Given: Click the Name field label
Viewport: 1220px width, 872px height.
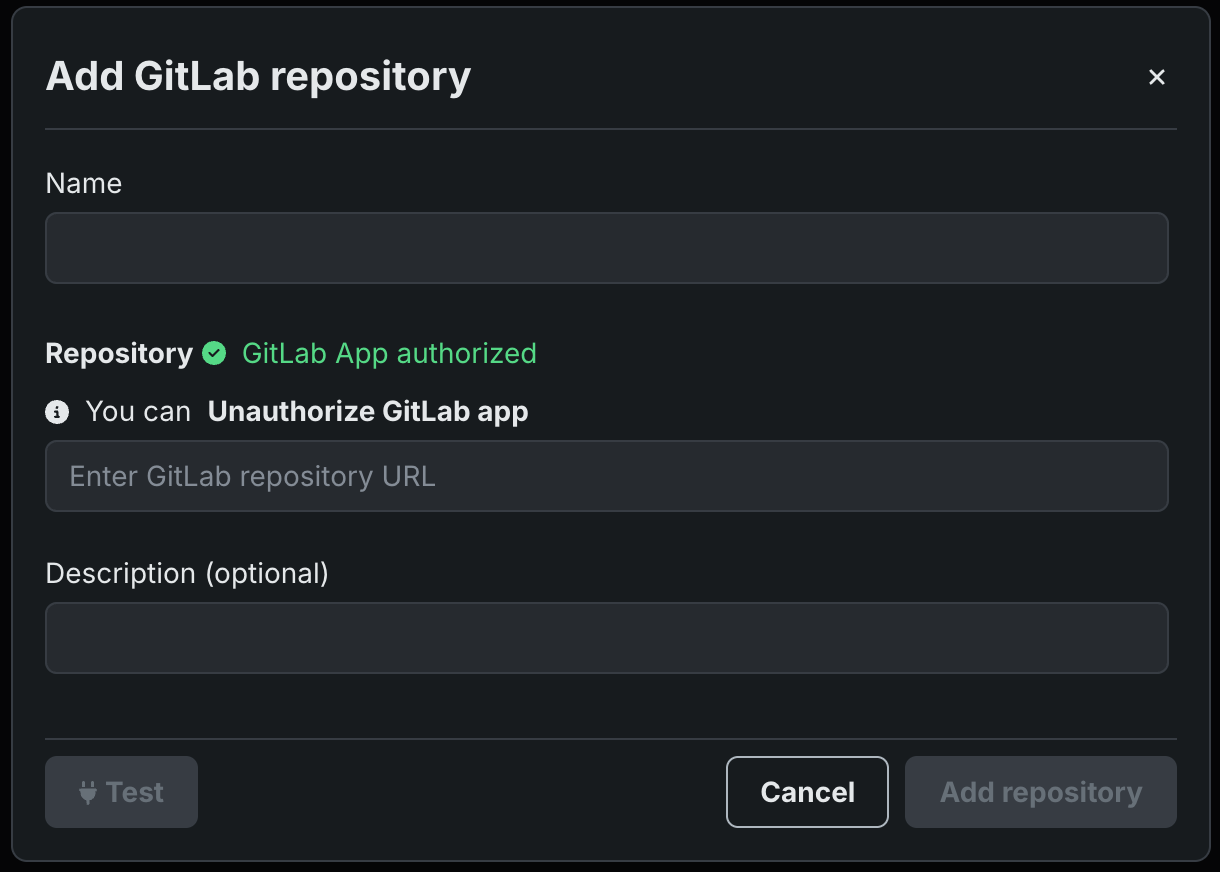Looking at the screenshot, I should 84,184.
